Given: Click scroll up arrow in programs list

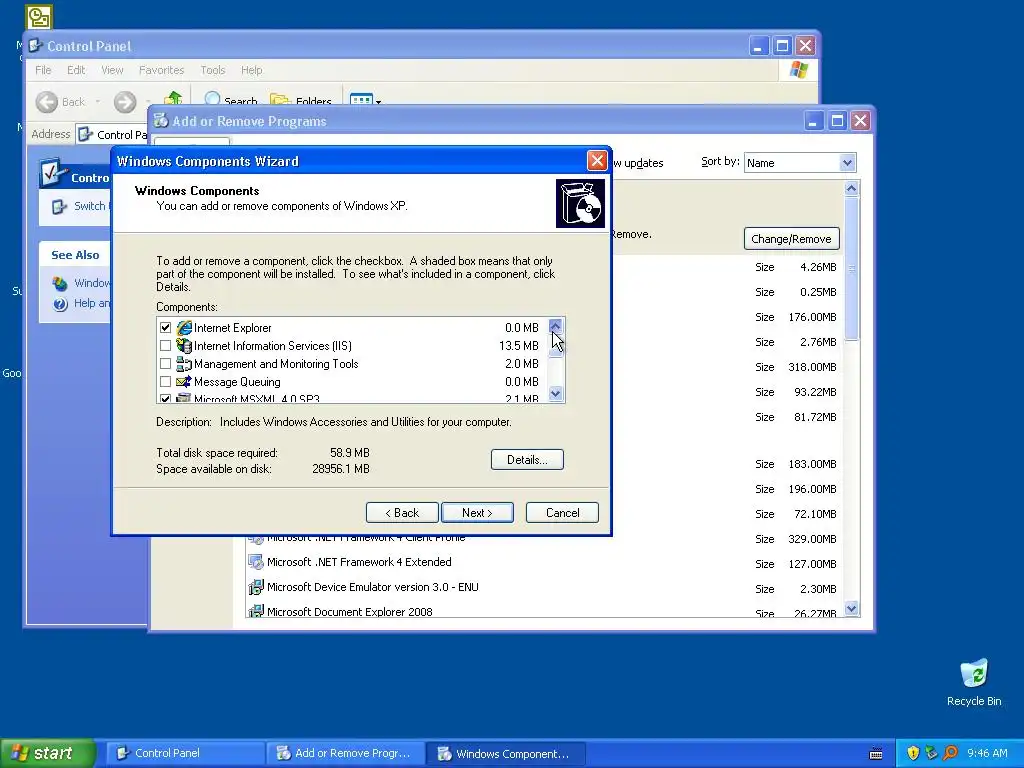Looking at the screenshot, I should tap(851, 189).
